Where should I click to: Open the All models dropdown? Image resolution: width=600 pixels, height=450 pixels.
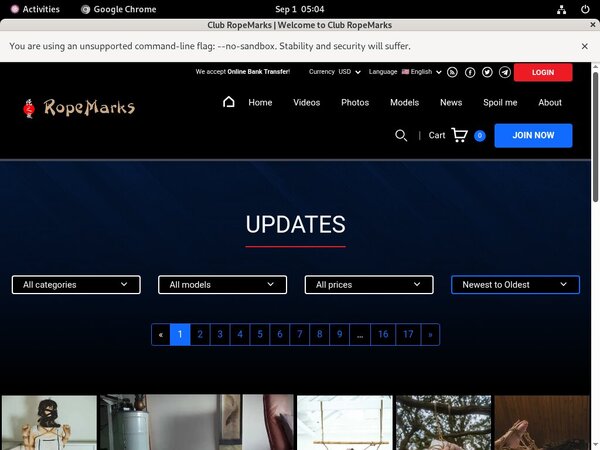pyautogui.click(x=222, y=285)
